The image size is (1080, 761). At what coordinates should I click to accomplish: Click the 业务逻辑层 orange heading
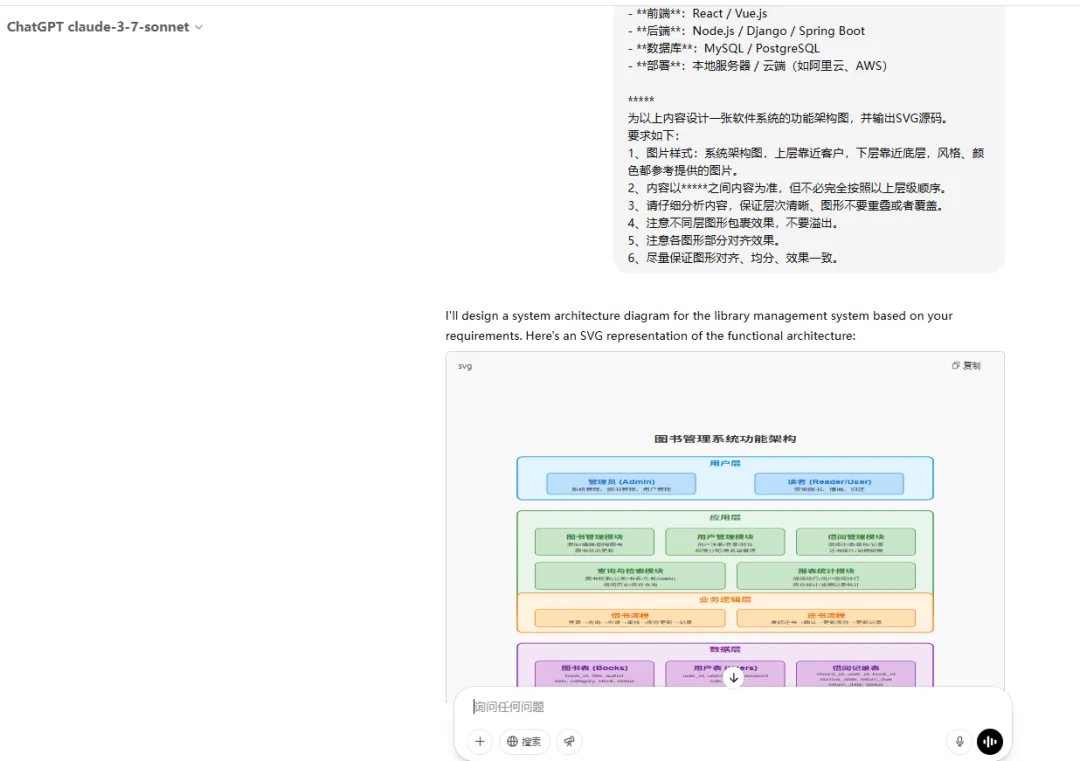725,600
